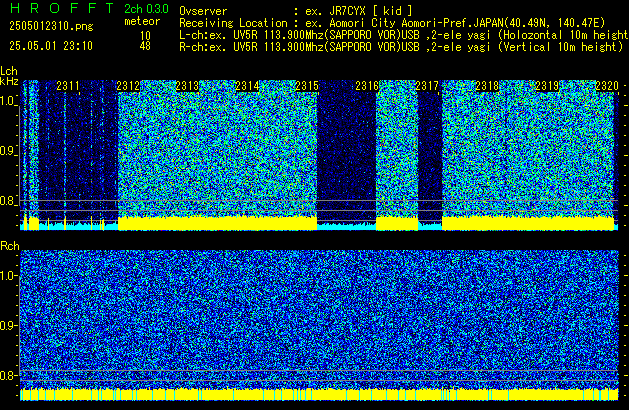Image resolution: width=629 pixels, height=410 pixels.
Task: Click the date stamp 25.05.01 23:10
Action: 51,46
